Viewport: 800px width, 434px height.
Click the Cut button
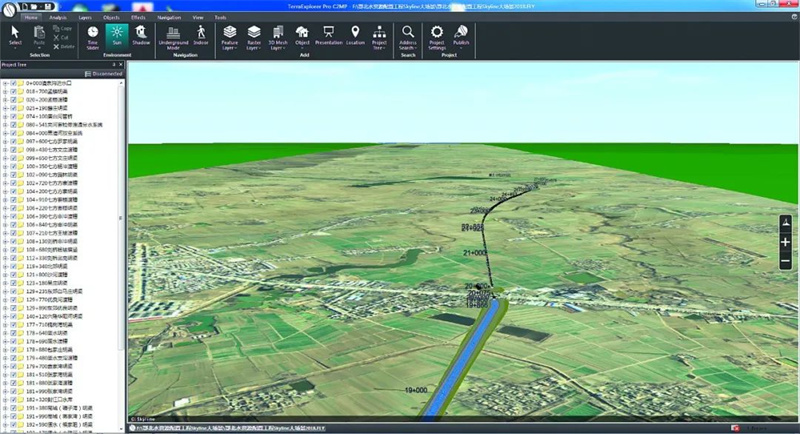(60, 38)
